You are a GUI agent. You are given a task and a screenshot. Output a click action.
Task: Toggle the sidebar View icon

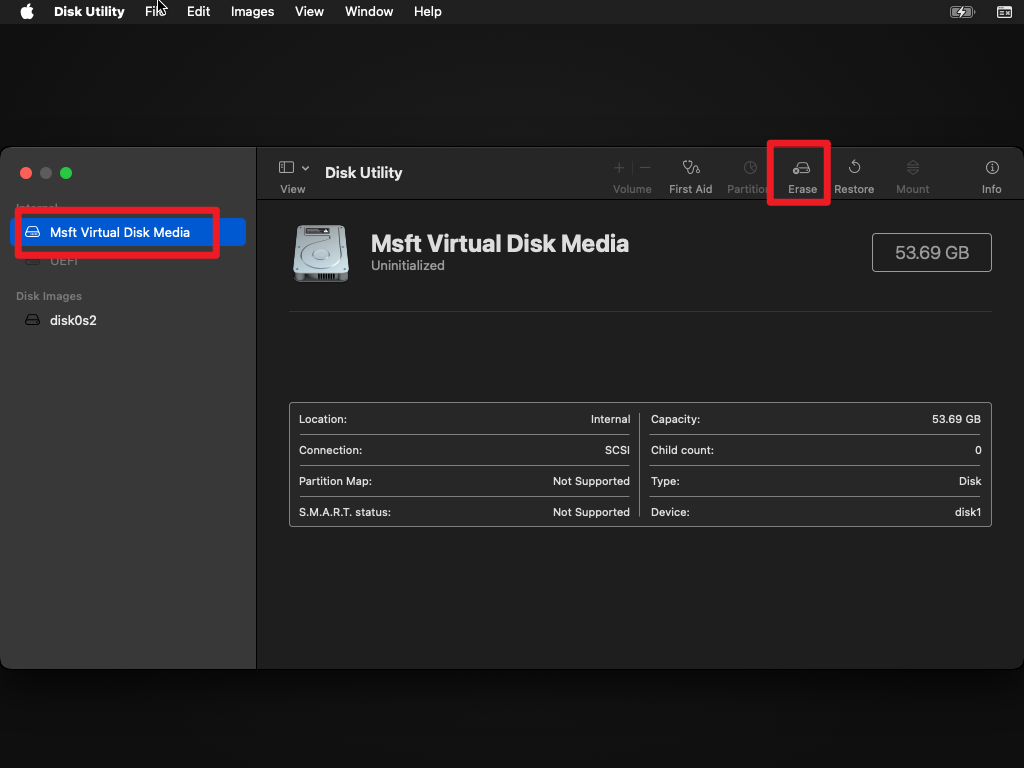(286, 167)
